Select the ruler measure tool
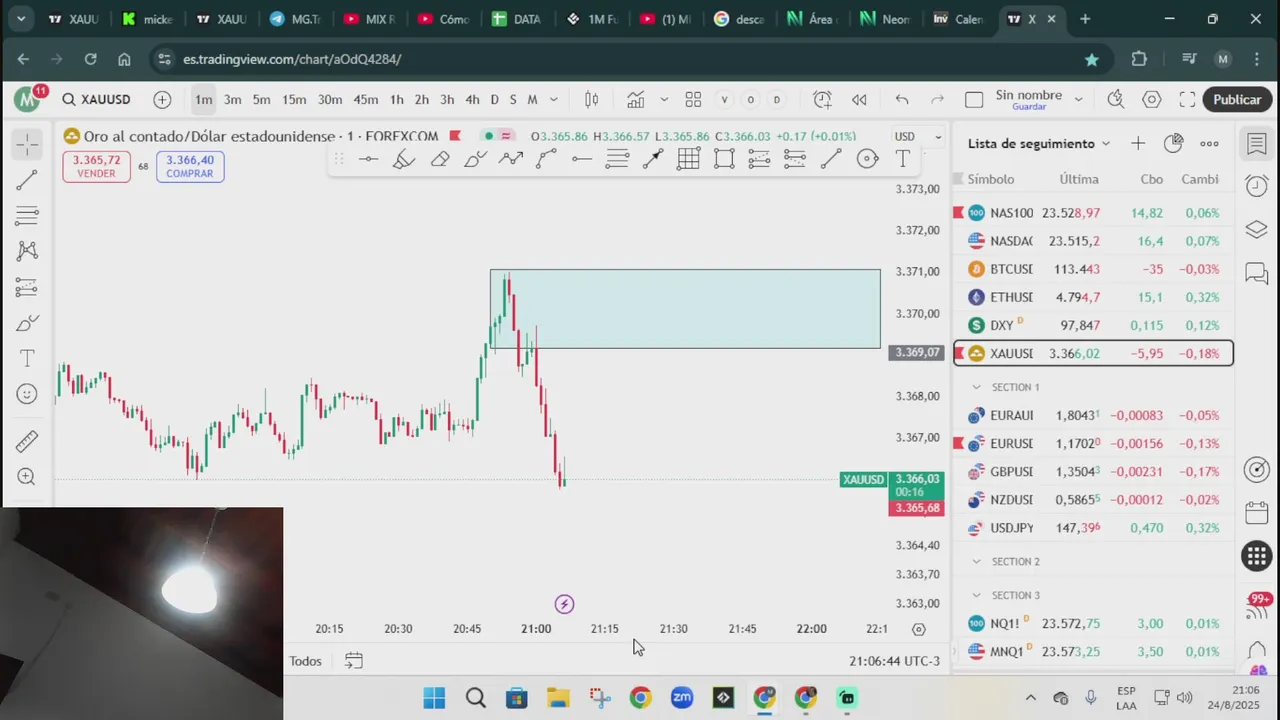The width and height of the screenshot is (1280, 720). point(27,441)
